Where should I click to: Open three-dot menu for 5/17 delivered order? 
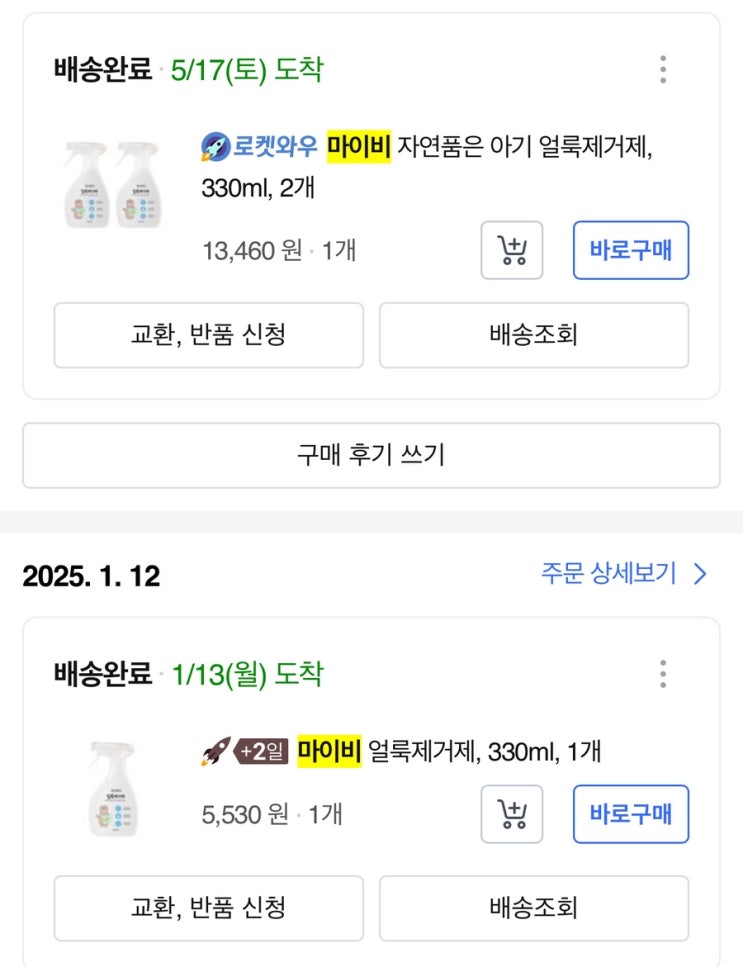click(x=662, y=70)
